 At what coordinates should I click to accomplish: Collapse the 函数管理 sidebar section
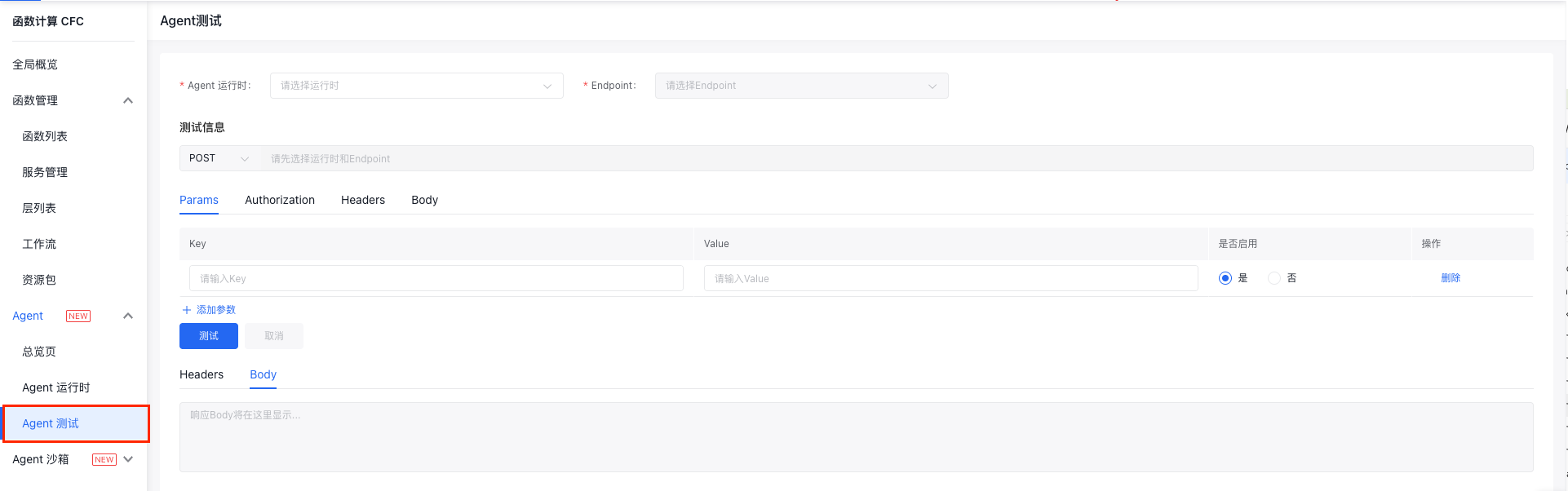coord(128,100)
